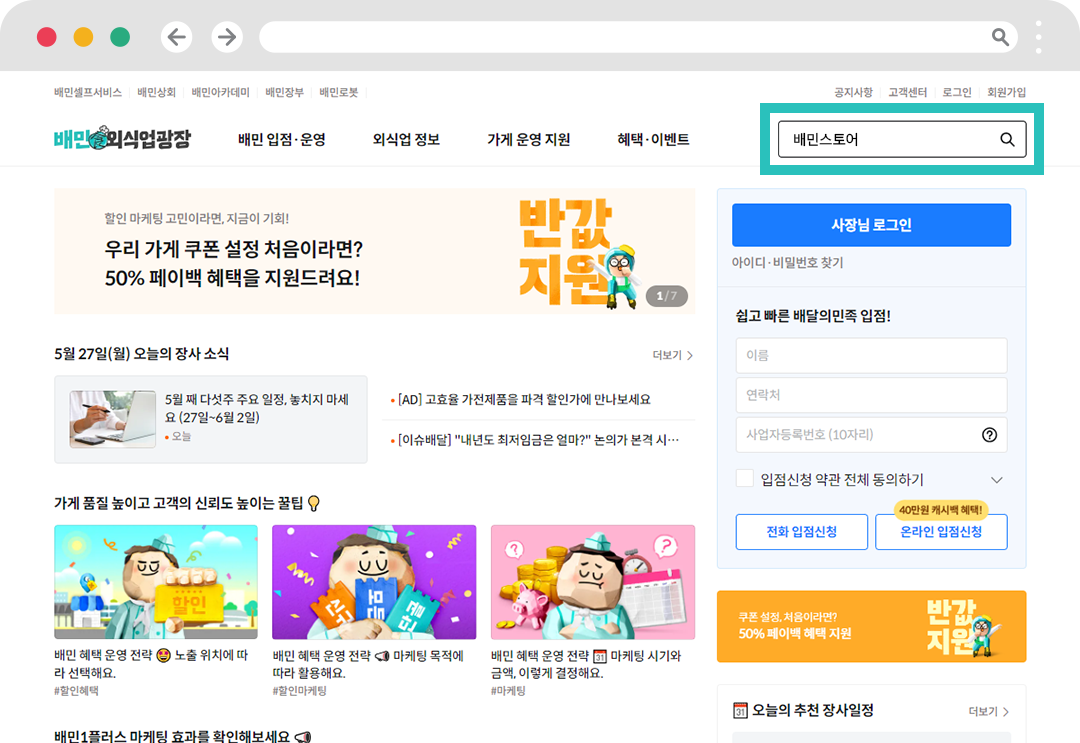Click the red window close dot
The image size is (1080, 743).
(x=46, y=36)
